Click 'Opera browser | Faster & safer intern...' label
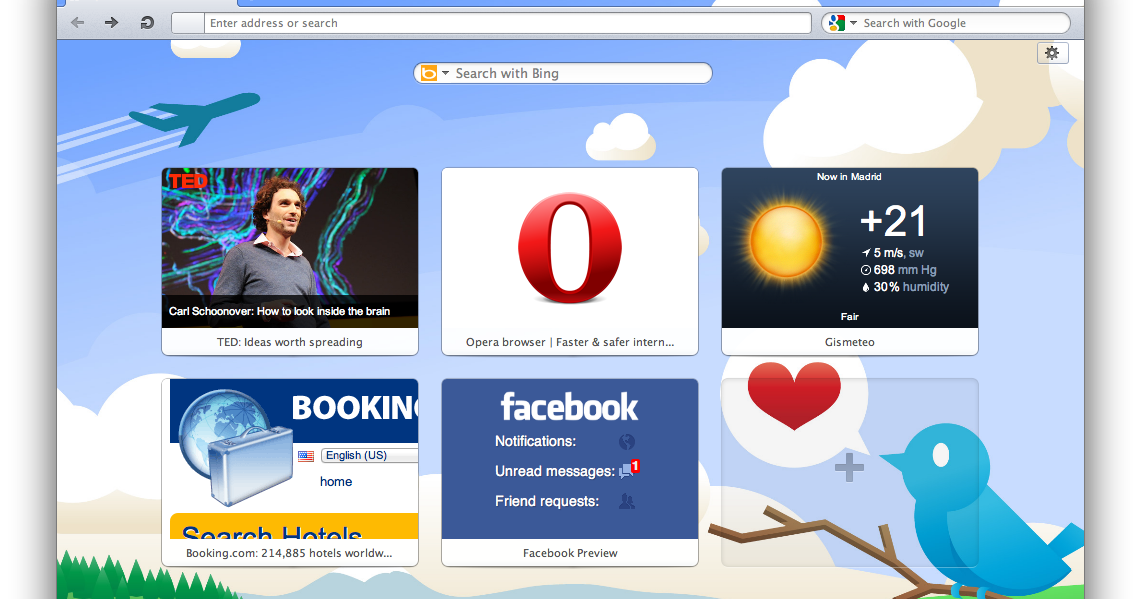The height and width of the screenshot is (599, 1141). tap(570, 342)
